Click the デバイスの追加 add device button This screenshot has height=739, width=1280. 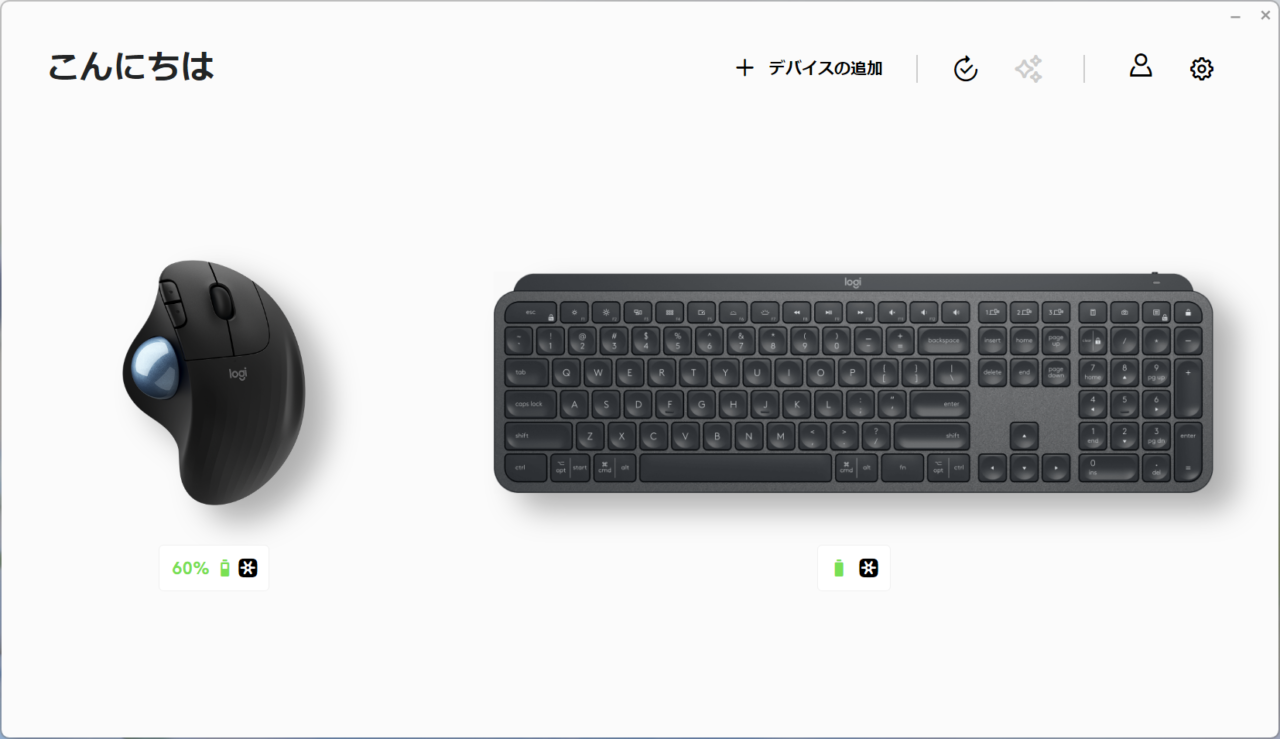coord(809,68)
